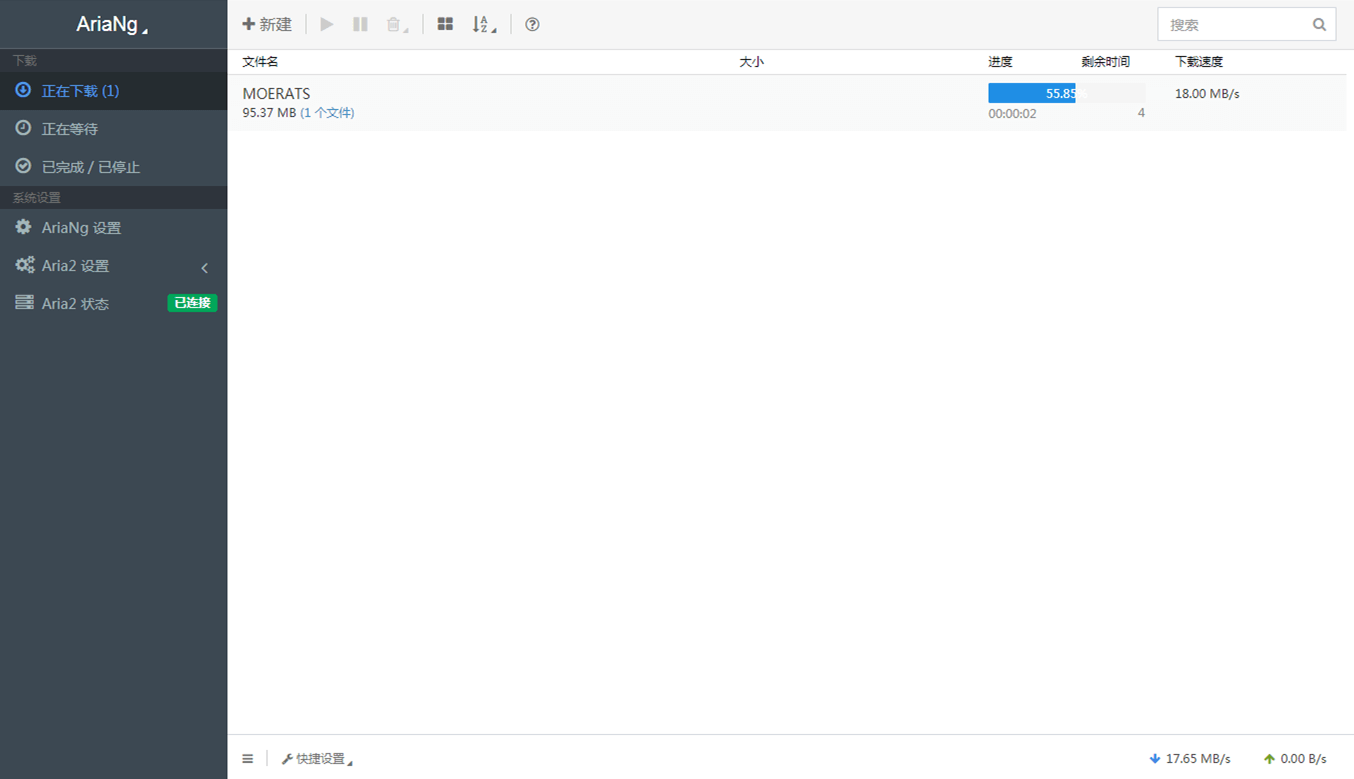Select 正在下载 (1) in sidebar
Image resolution: width=1354 pixels, height=779 pixels.
click(x=114, y=91)
